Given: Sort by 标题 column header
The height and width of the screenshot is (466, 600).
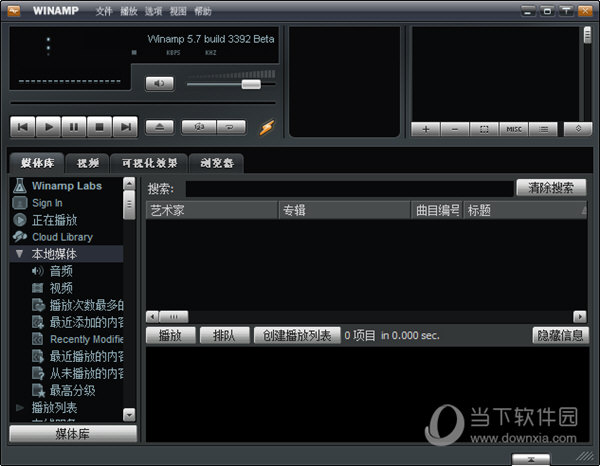Looking at the screenshot, I should (525, 210).
